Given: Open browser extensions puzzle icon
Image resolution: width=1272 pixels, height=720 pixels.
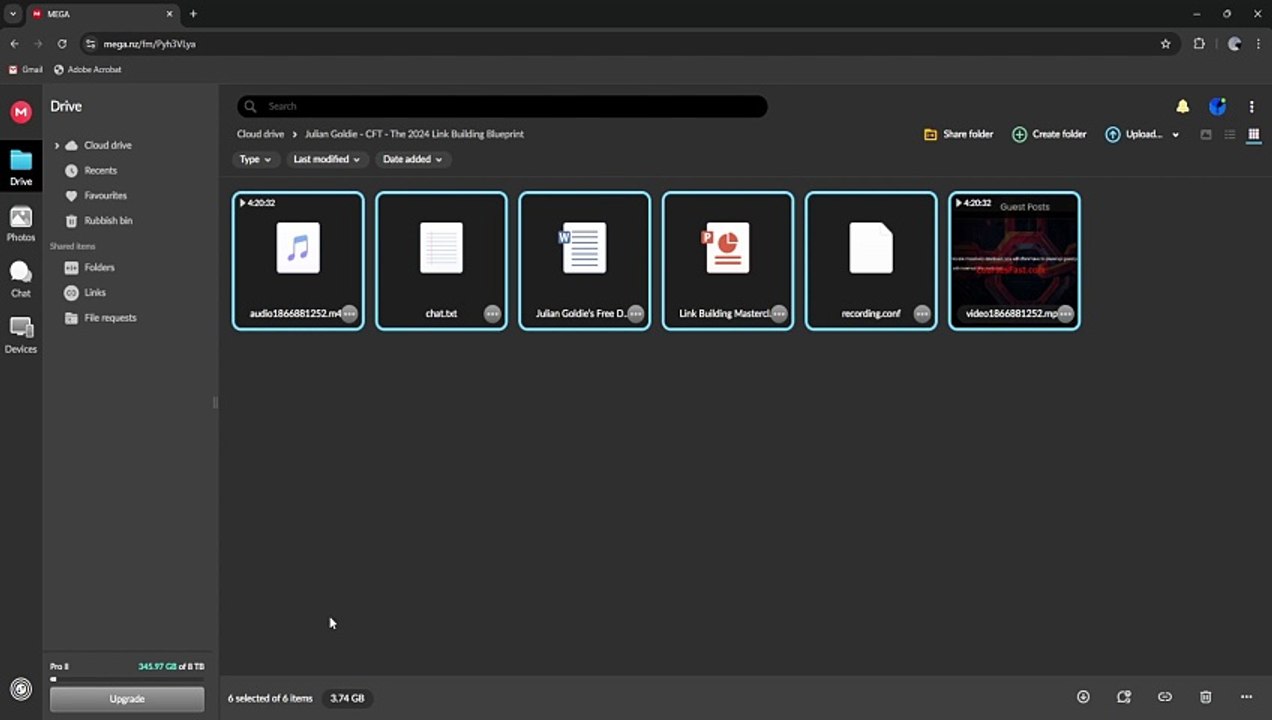Looking at the screenshot, I should point(1199,44).
